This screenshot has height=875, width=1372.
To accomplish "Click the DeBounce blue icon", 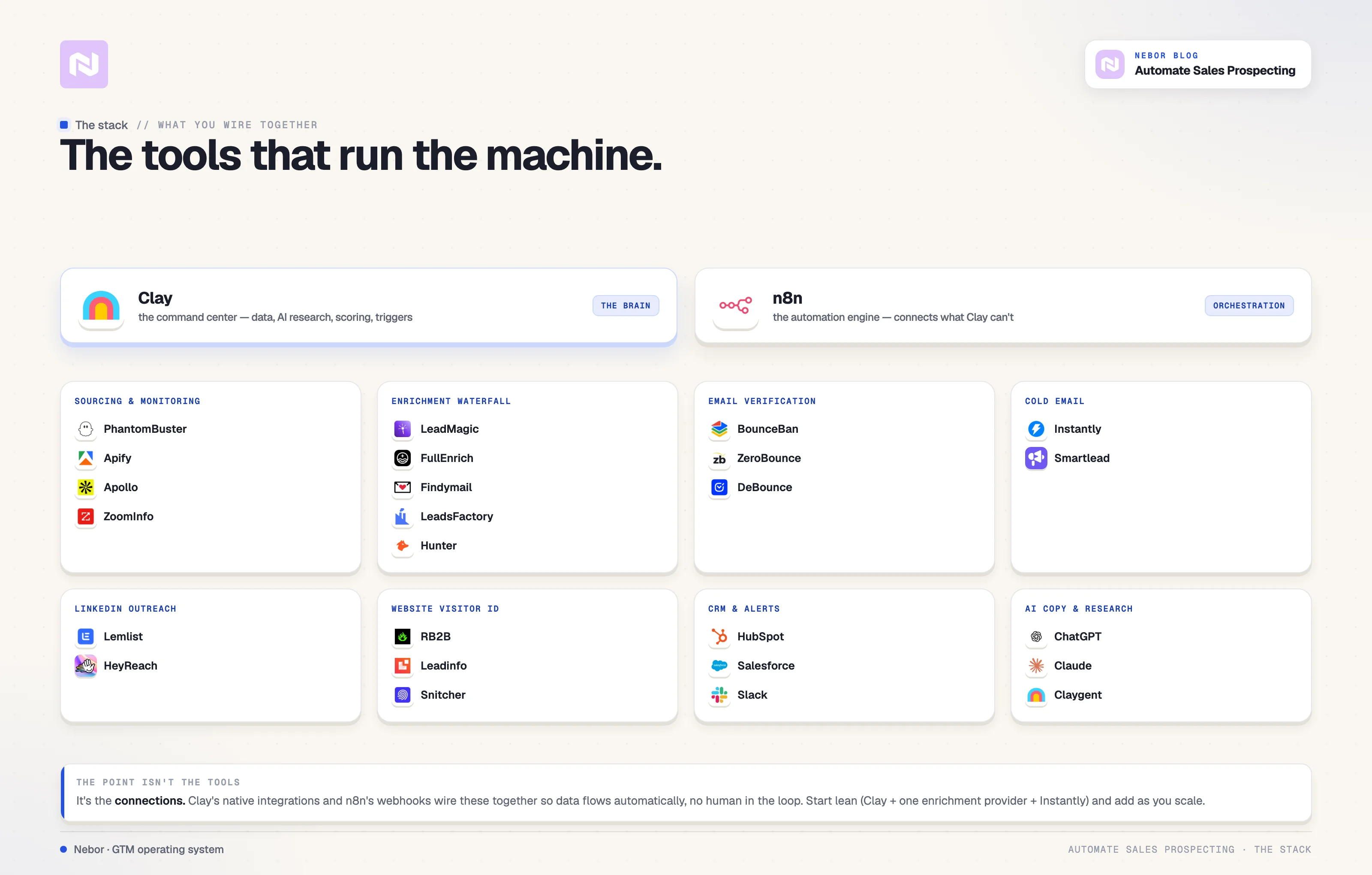I will pyautogui.click(x=719, y=487).
